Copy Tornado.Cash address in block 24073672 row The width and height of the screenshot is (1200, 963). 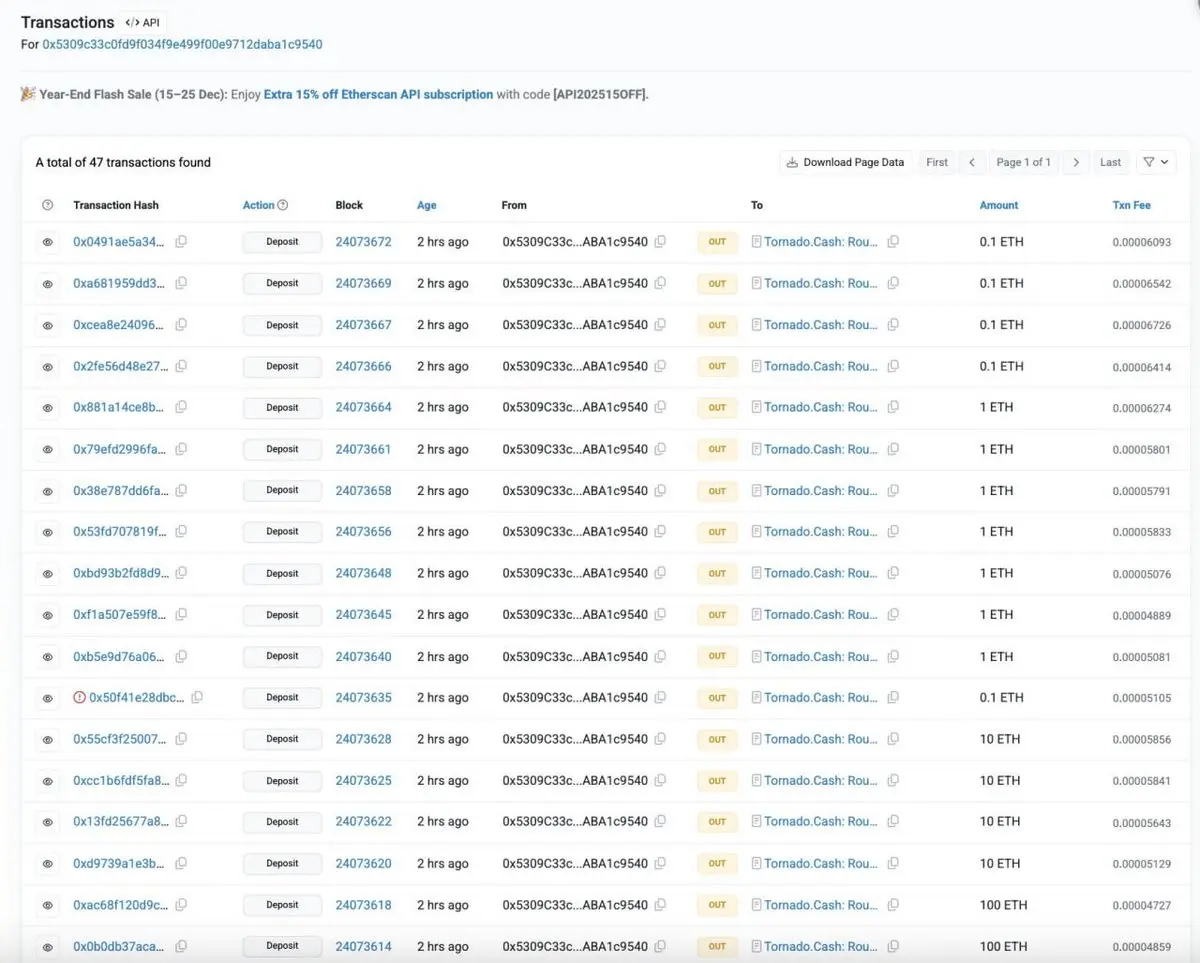point(893,242)
